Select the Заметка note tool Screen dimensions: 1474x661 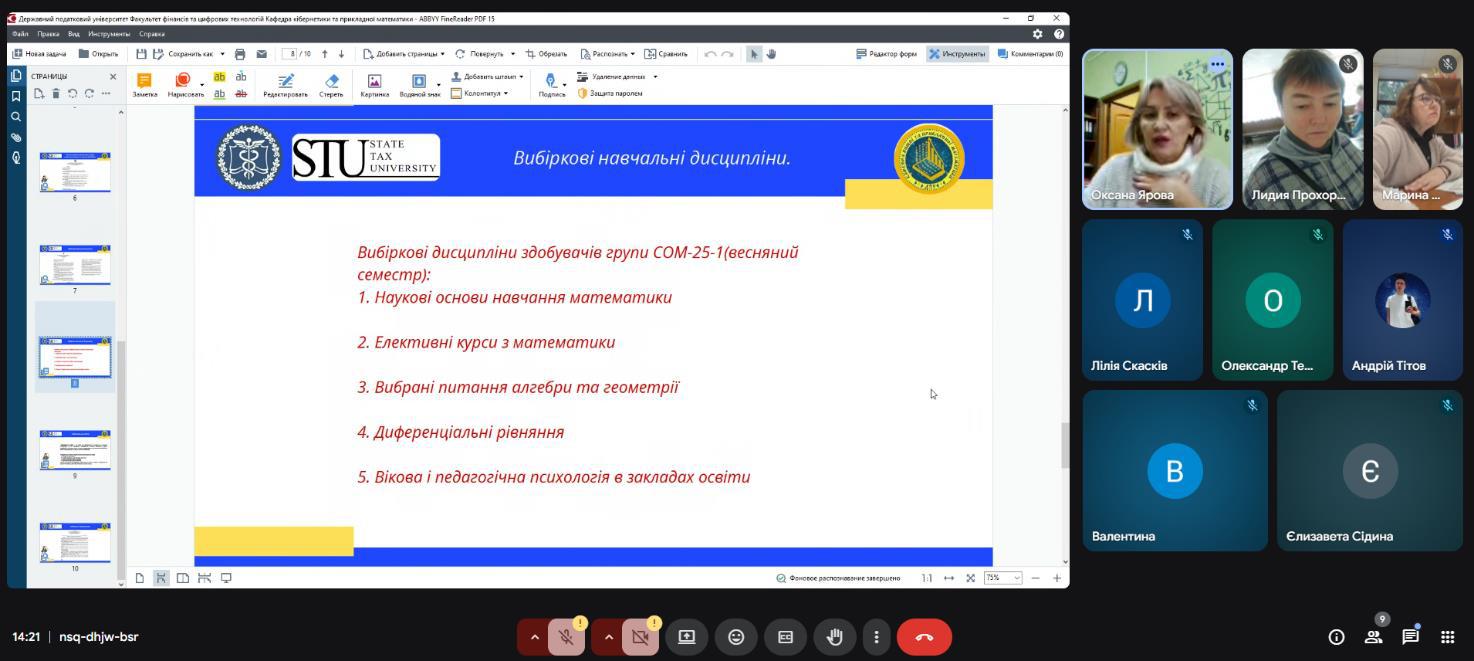pos(144,84)
